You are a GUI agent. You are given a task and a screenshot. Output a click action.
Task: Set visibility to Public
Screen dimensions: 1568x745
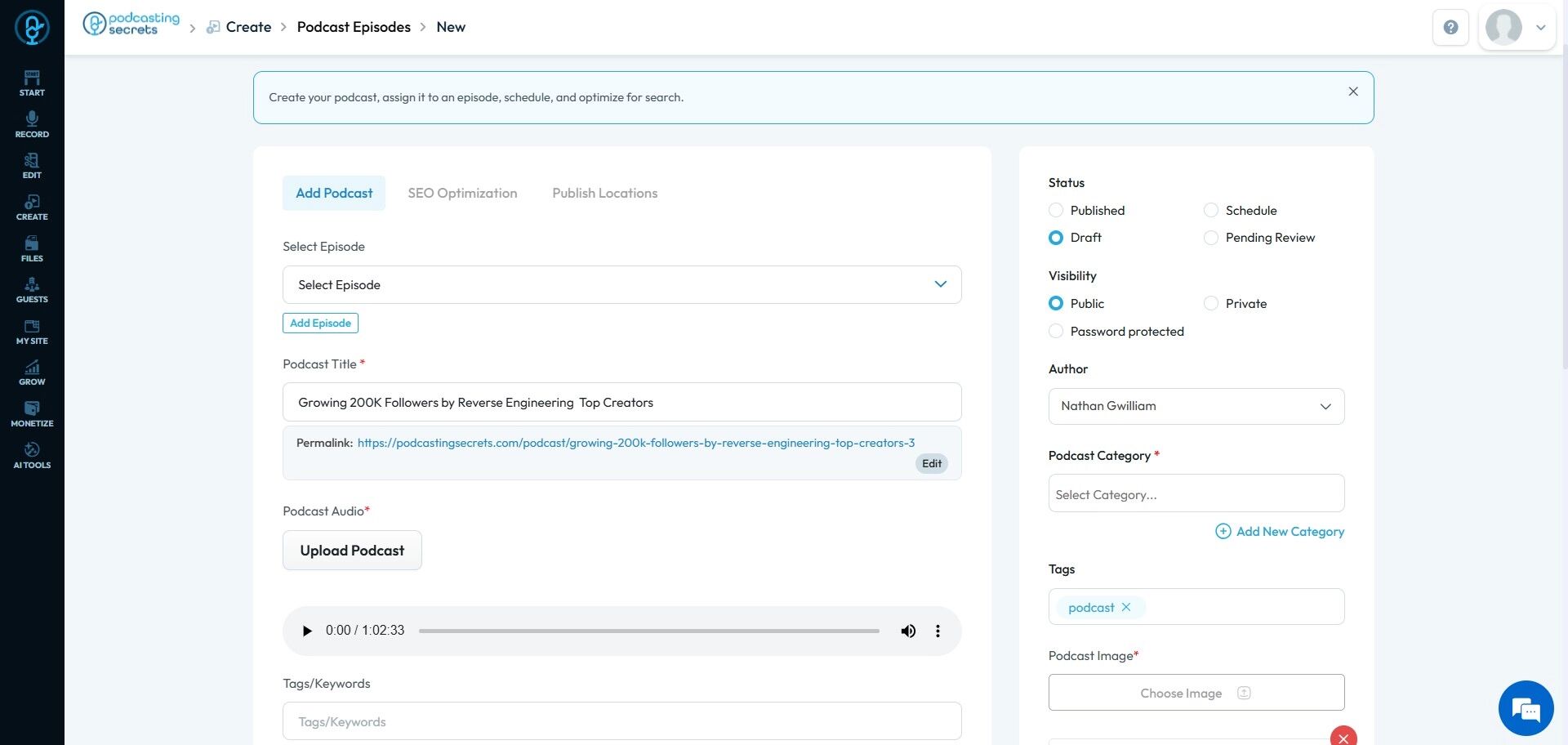1056,303
